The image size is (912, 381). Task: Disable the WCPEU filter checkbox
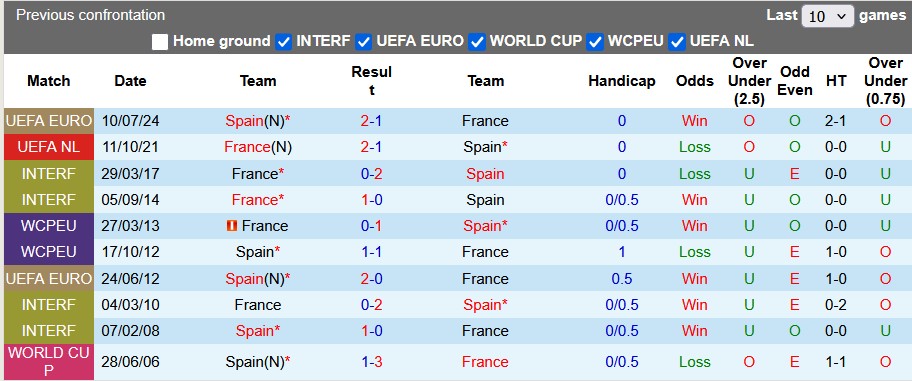[595, 41]
